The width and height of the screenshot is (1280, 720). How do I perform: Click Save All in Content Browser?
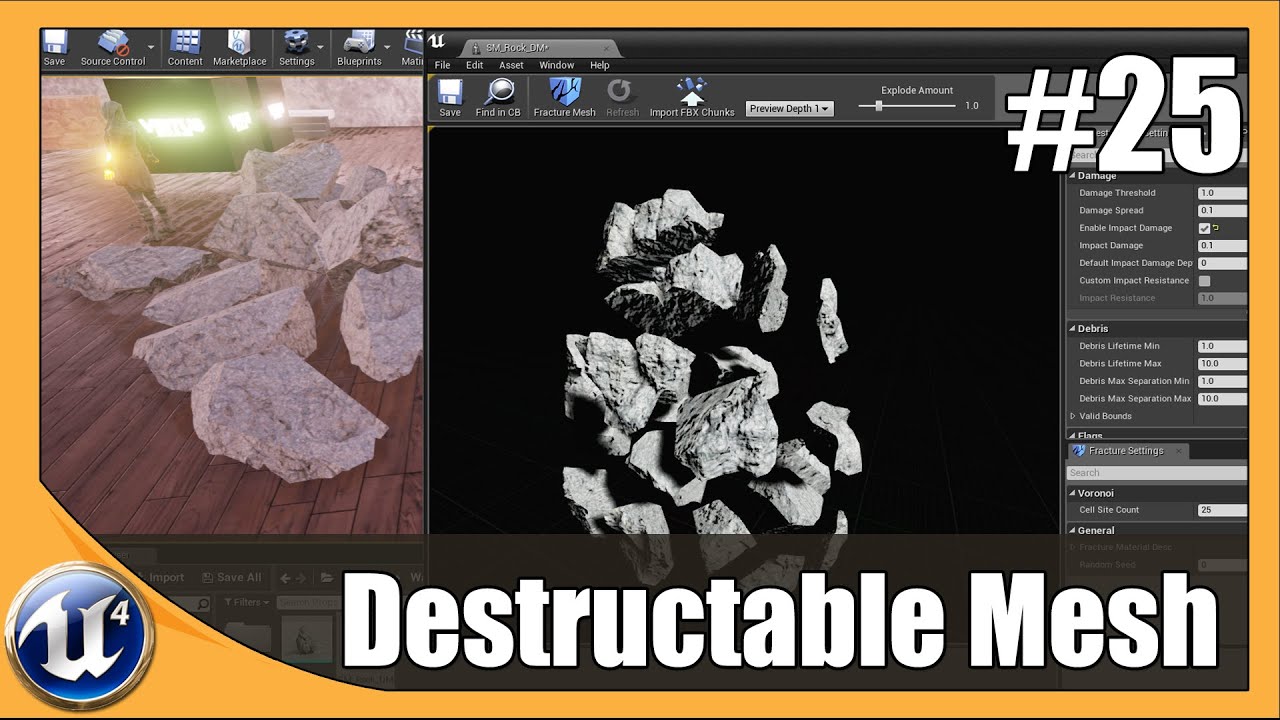coord(231,577)
